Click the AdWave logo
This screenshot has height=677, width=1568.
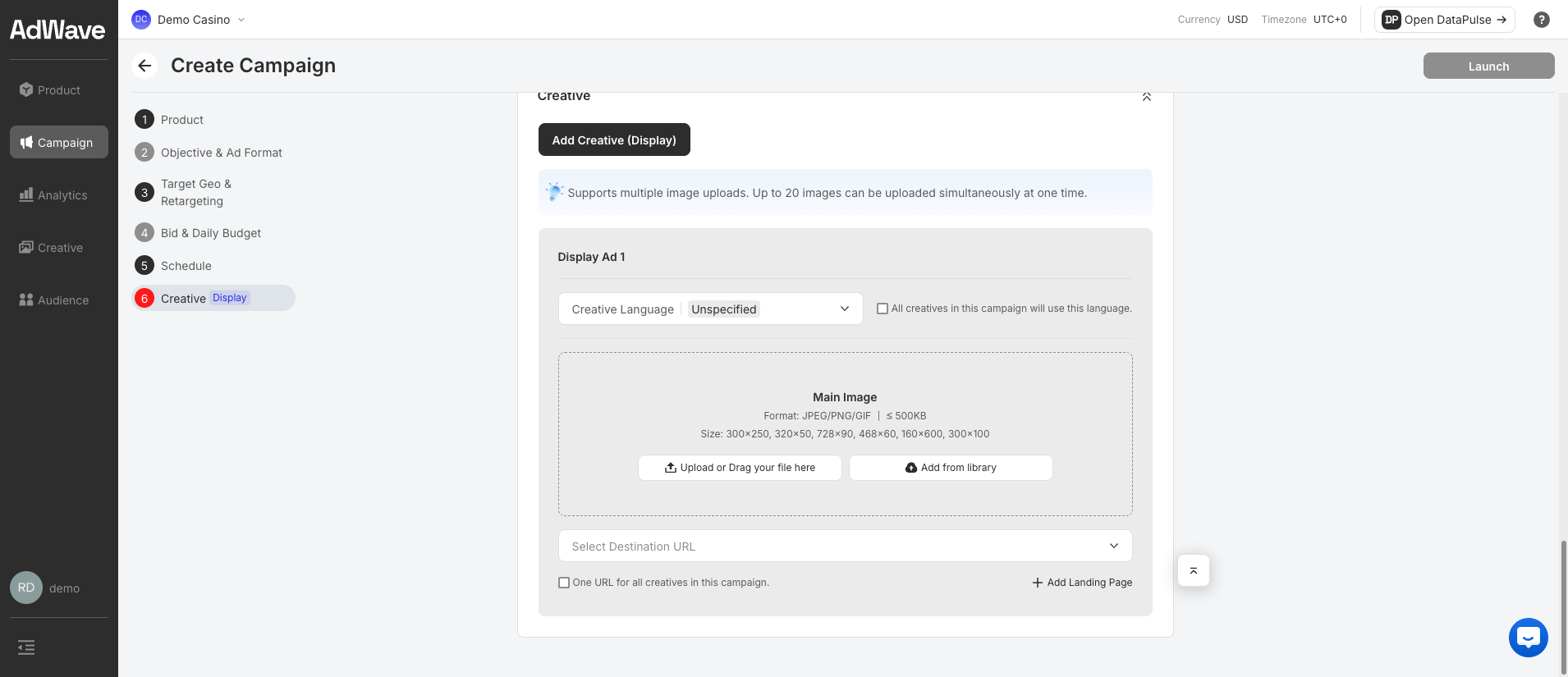57,30
